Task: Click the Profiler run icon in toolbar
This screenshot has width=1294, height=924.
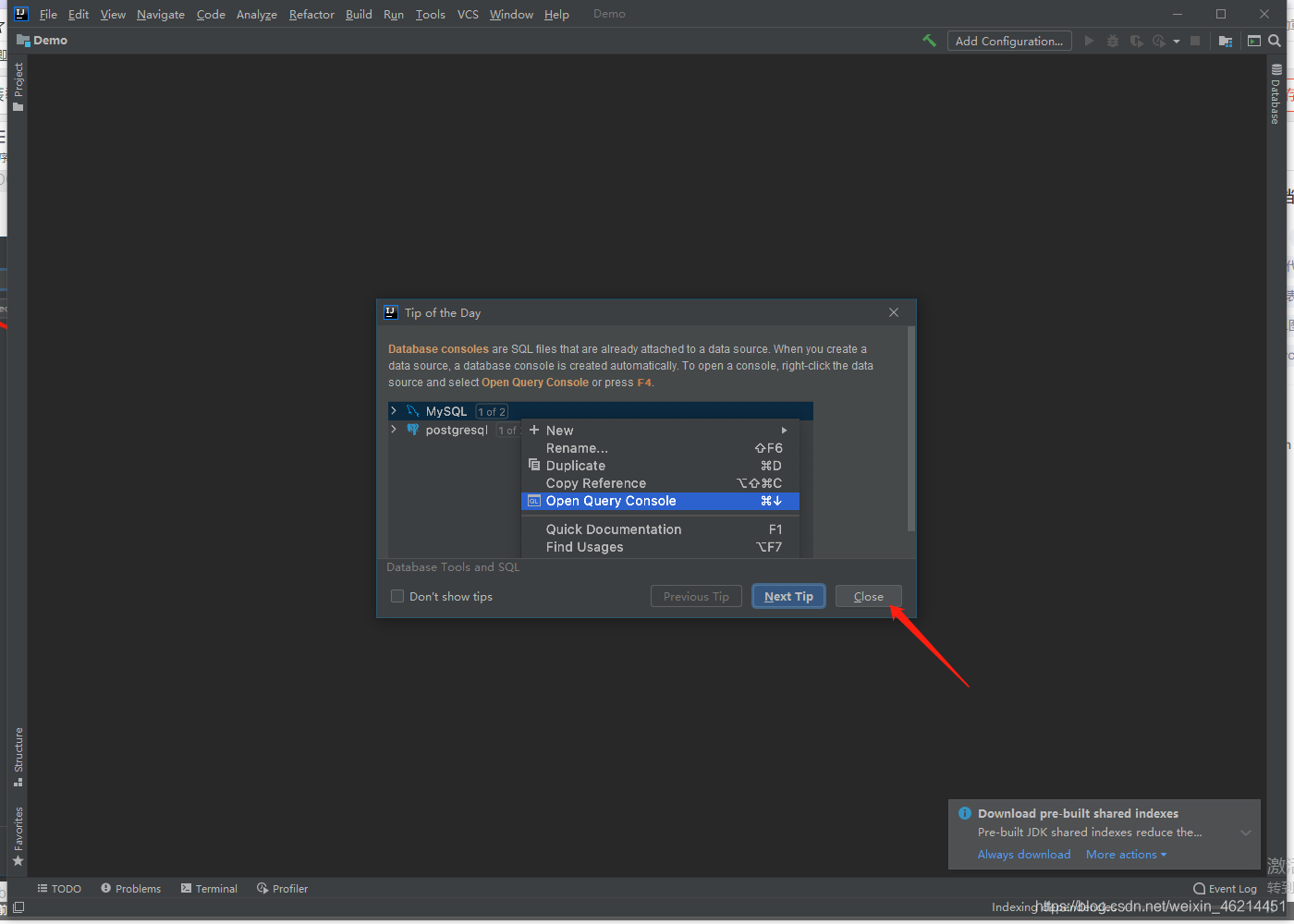Action: pos(1159,41)
